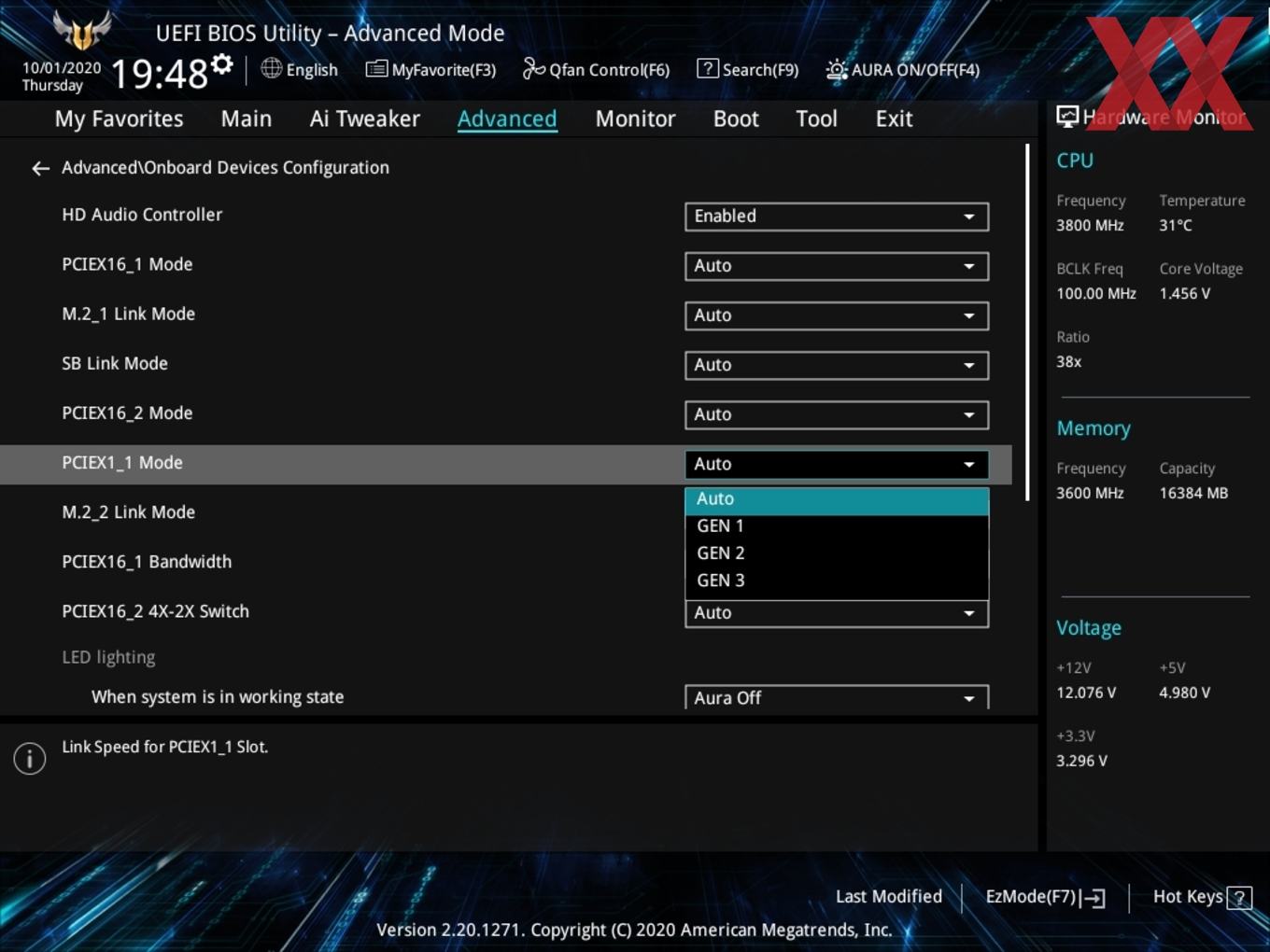Toggle AURA ON/OFF(F4)
Screen dimensions: 1270x952
pyautogui.click(x=902, y=69)
